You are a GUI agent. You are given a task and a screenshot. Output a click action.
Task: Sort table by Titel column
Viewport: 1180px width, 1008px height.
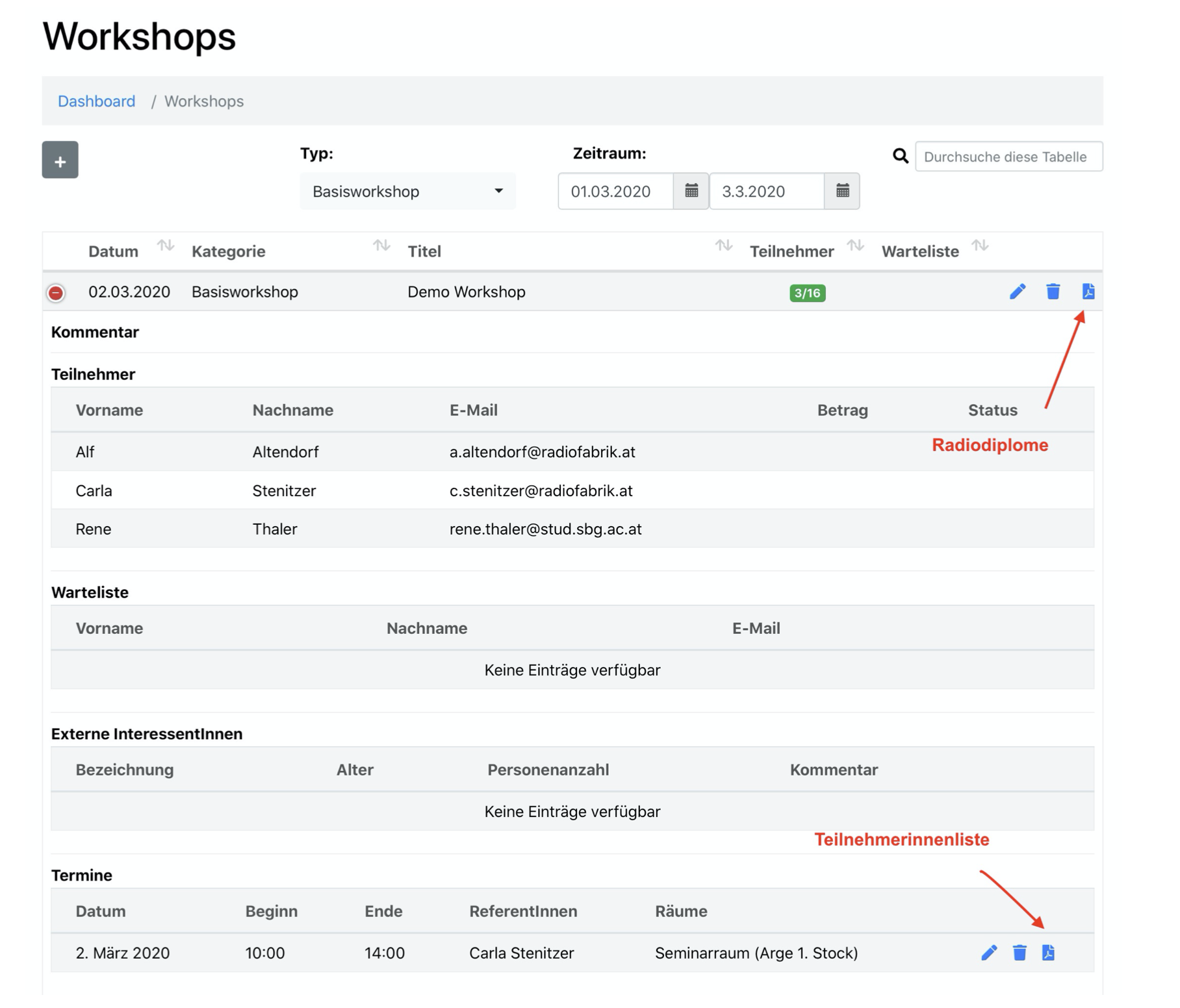click(723, 246)
